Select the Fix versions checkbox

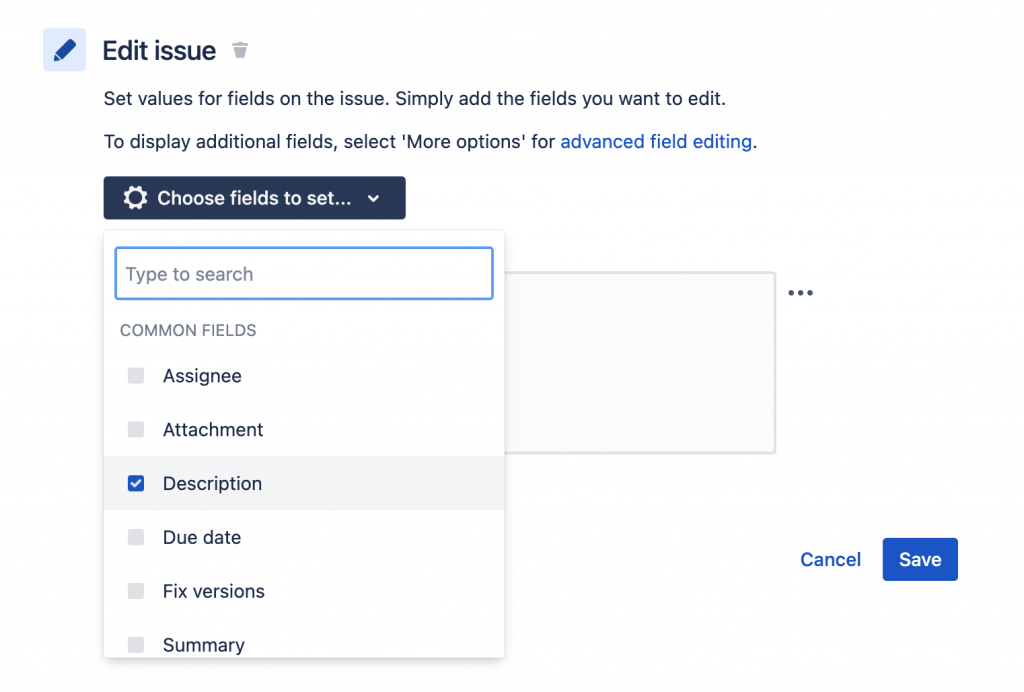pyautogui.click(x=136, y=592)
